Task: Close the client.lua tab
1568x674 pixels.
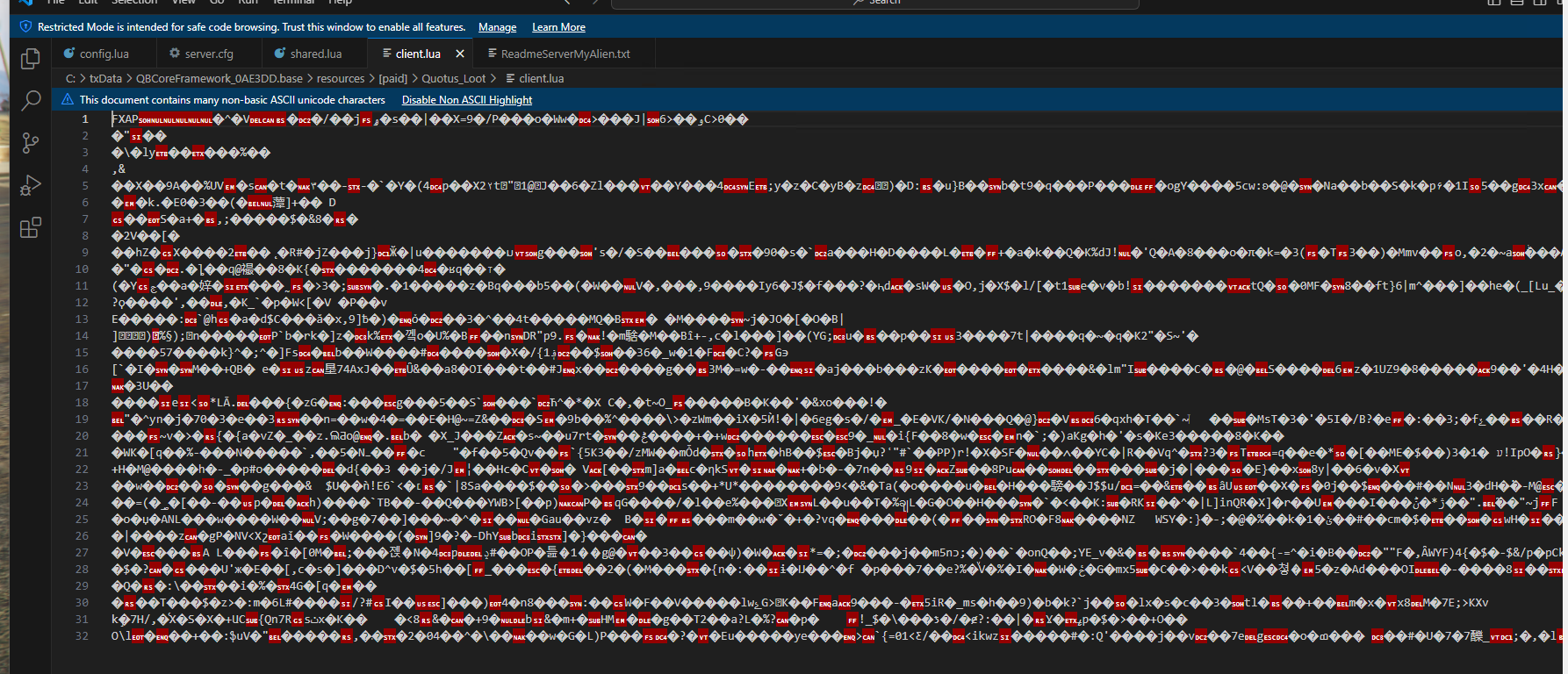Action: [x=460, y=54]
